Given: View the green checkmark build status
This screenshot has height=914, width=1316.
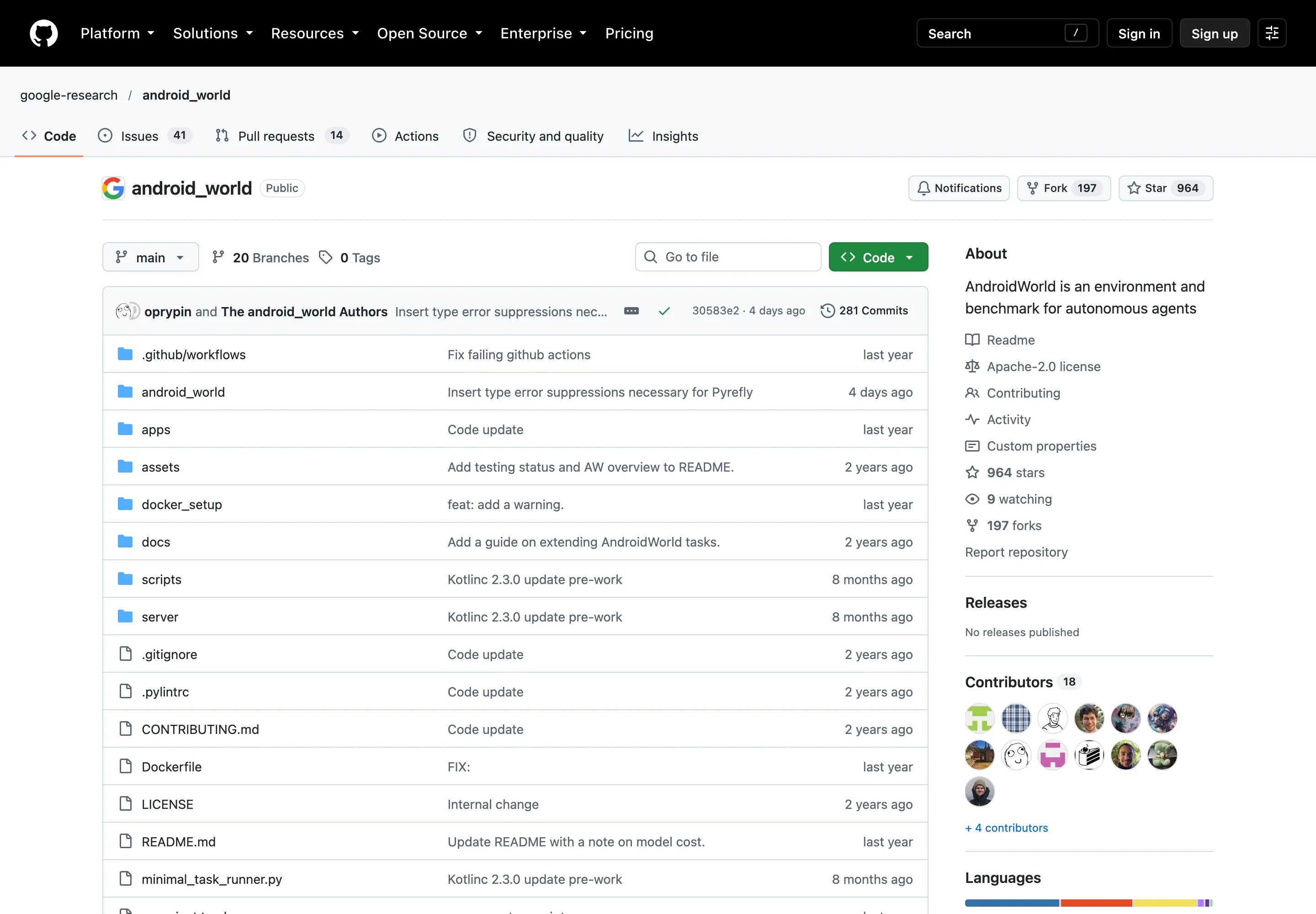Looking at the screenshot, I should click(664, 311).
